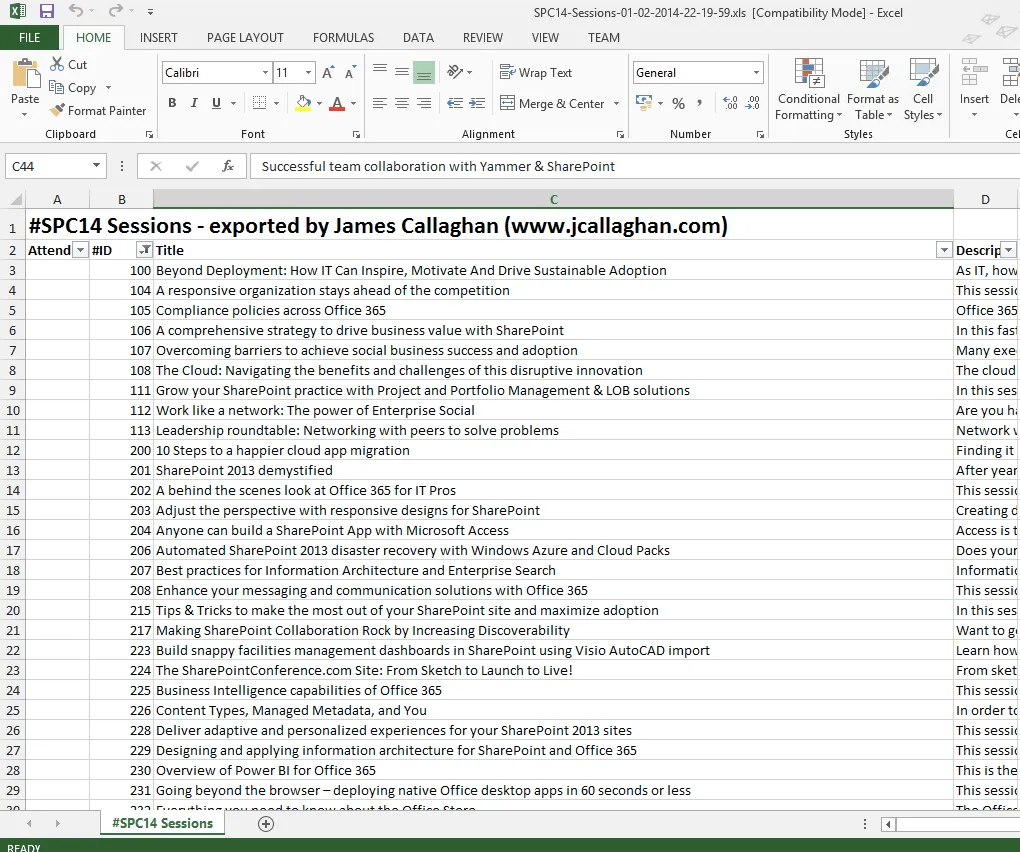Open Attend column filter dropdown
The height and width of the screenshot is (852, 1020).
(x=80, y=250)
